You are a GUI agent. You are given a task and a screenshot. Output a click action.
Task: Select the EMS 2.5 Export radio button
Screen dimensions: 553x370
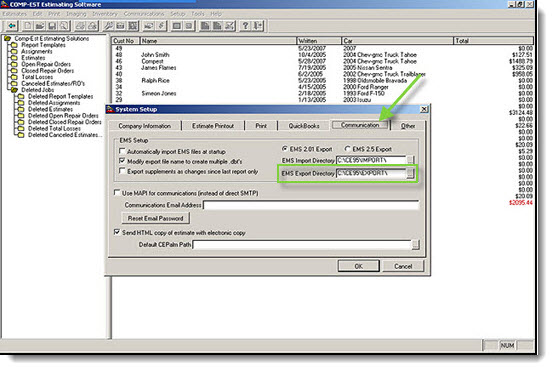347,148
